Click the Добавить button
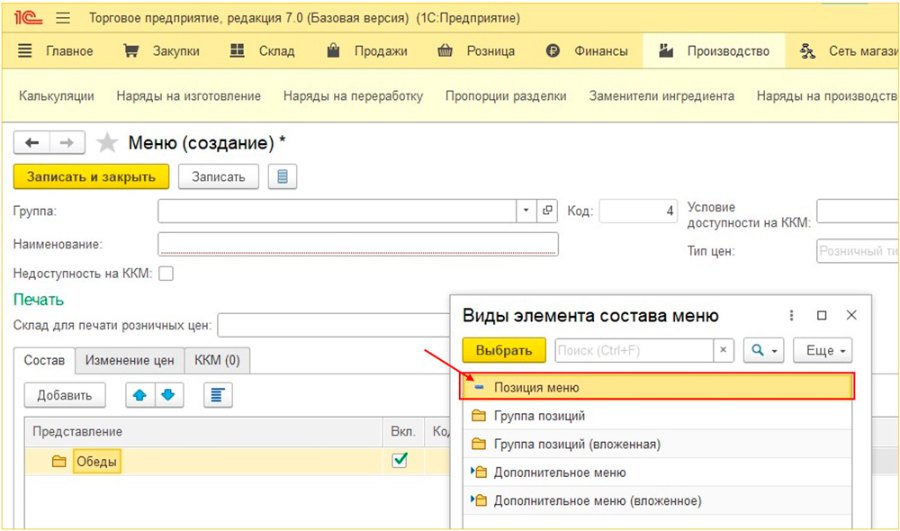The width and height of the screenshot is (900, 531). click(64, 396)
